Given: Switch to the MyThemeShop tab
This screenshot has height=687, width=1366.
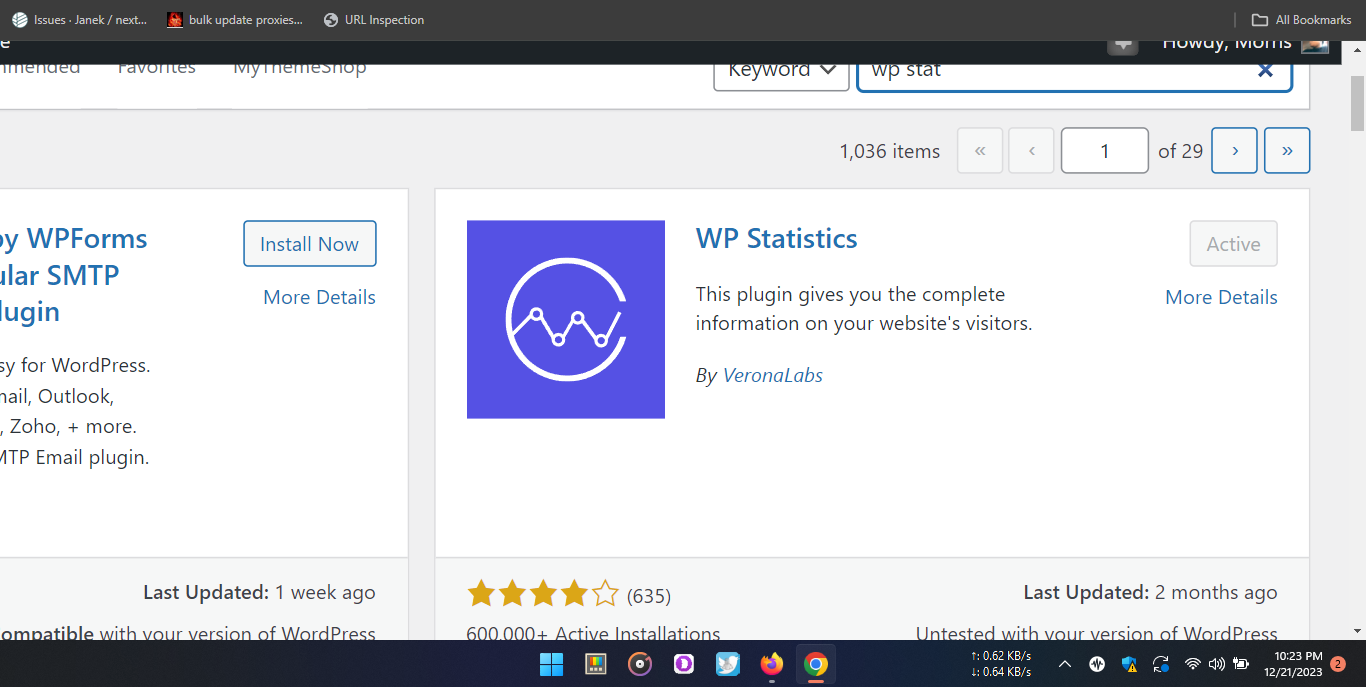Looking at the screenshot, I should 300,68.
